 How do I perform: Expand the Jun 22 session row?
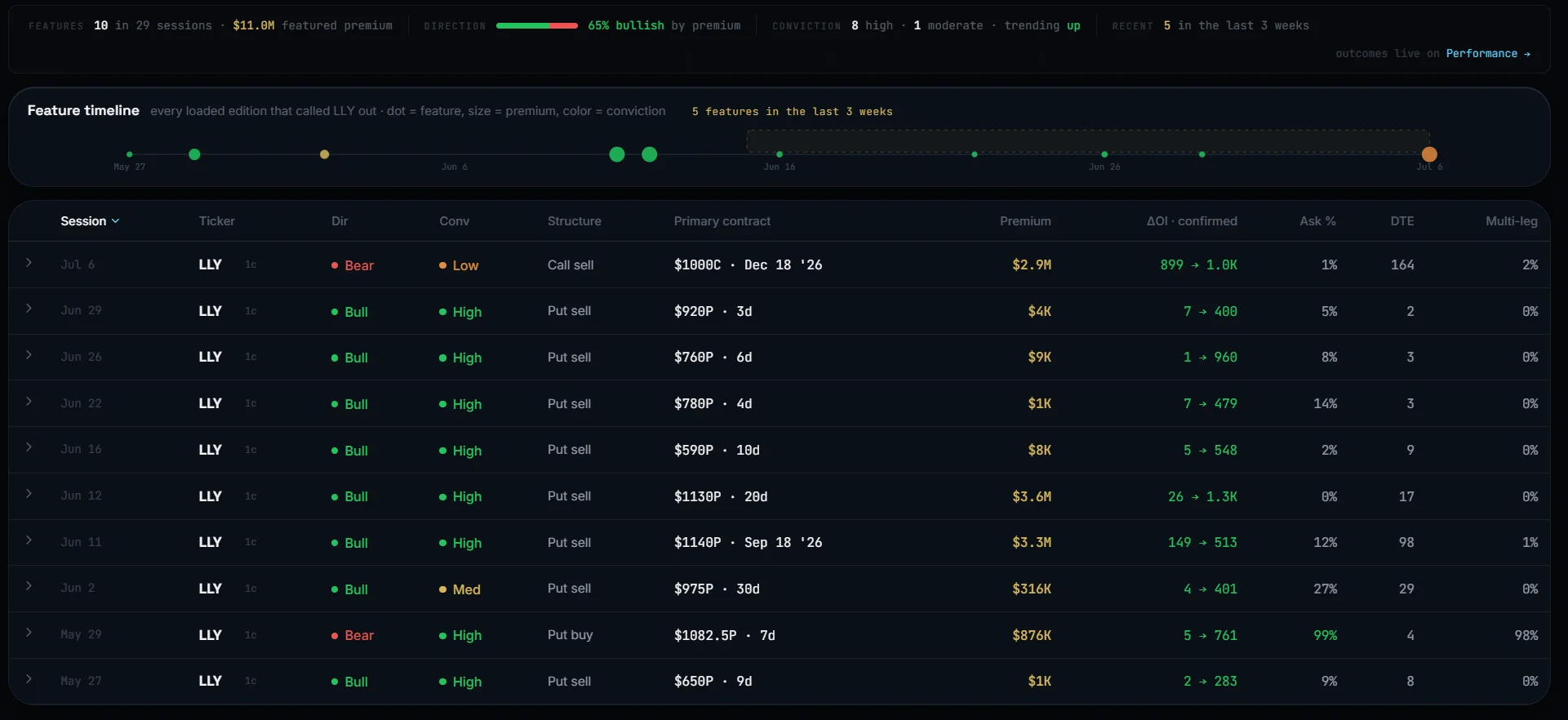click(29, 402)
